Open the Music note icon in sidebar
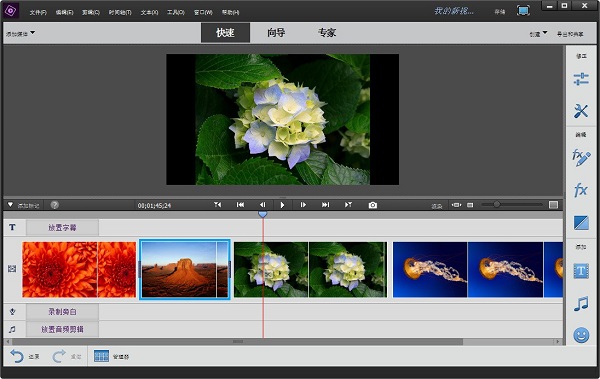Screen dimensions: 600x379 (581, 304)
